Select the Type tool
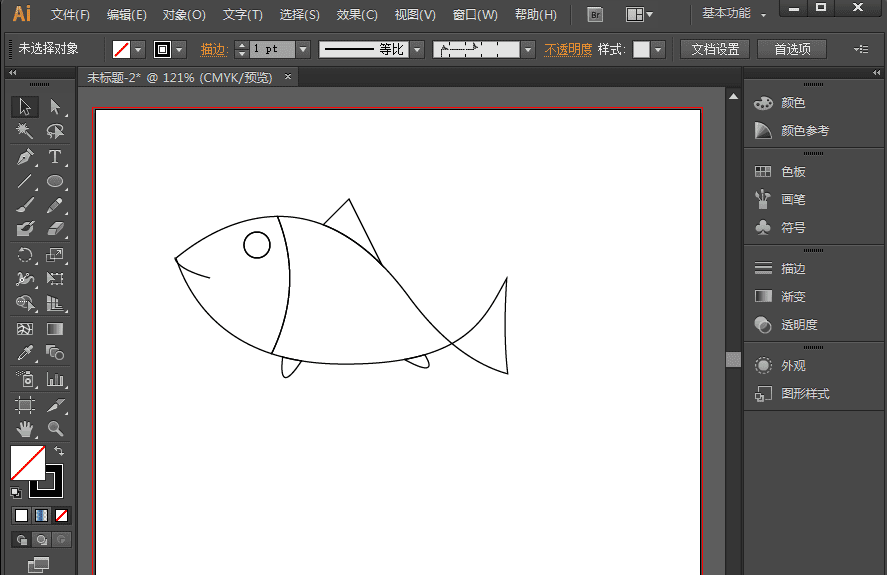Viewport: 887px width, 575px height. (55, 157)
